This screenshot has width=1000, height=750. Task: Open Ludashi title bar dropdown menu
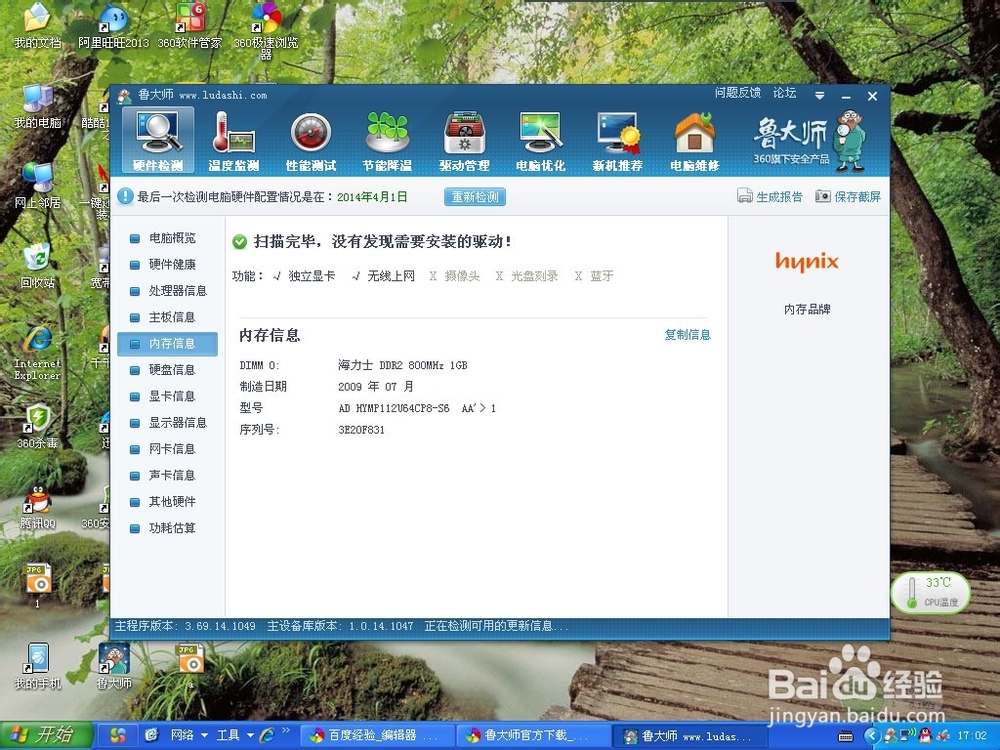coord(820,96)
